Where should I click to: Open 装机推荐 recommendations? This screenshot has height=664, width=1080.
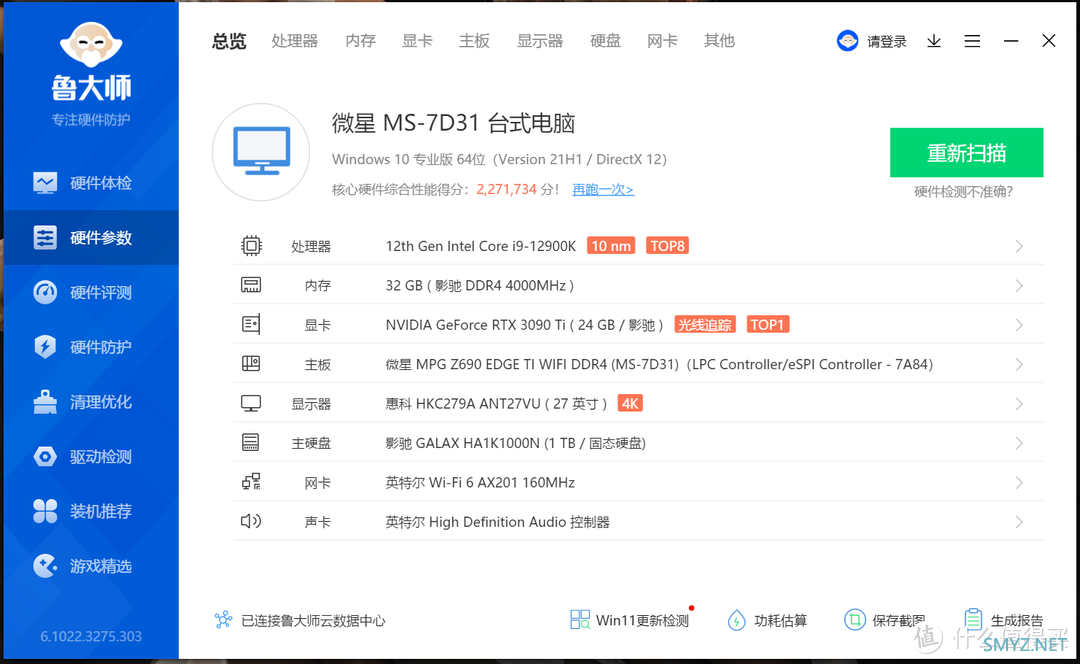tap(91, 511)
